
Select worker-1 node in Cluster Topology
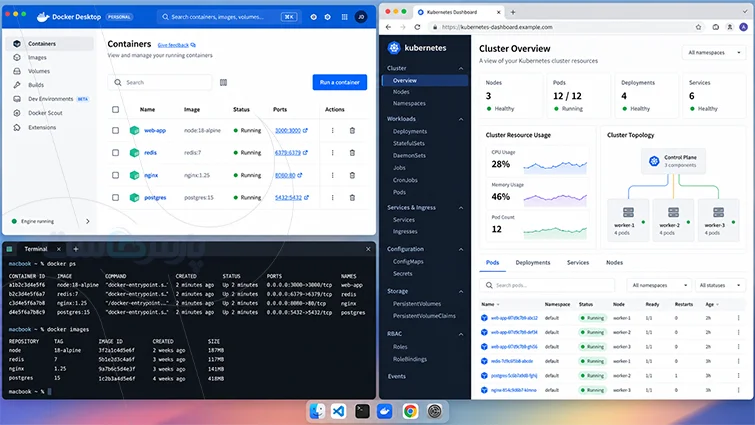pos(628,219)
